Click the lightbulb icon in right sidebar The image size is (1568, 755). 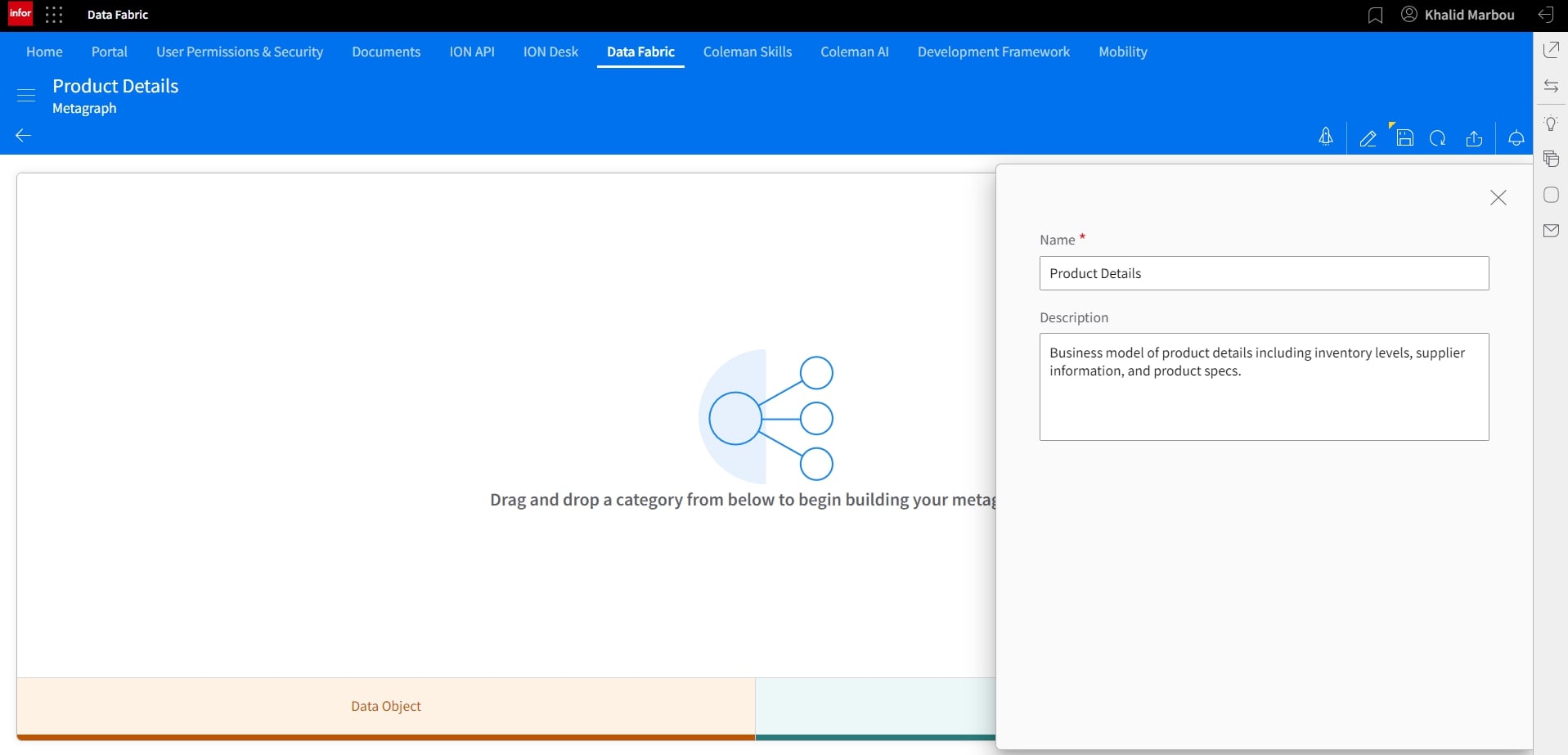[x=1551, y=124]
